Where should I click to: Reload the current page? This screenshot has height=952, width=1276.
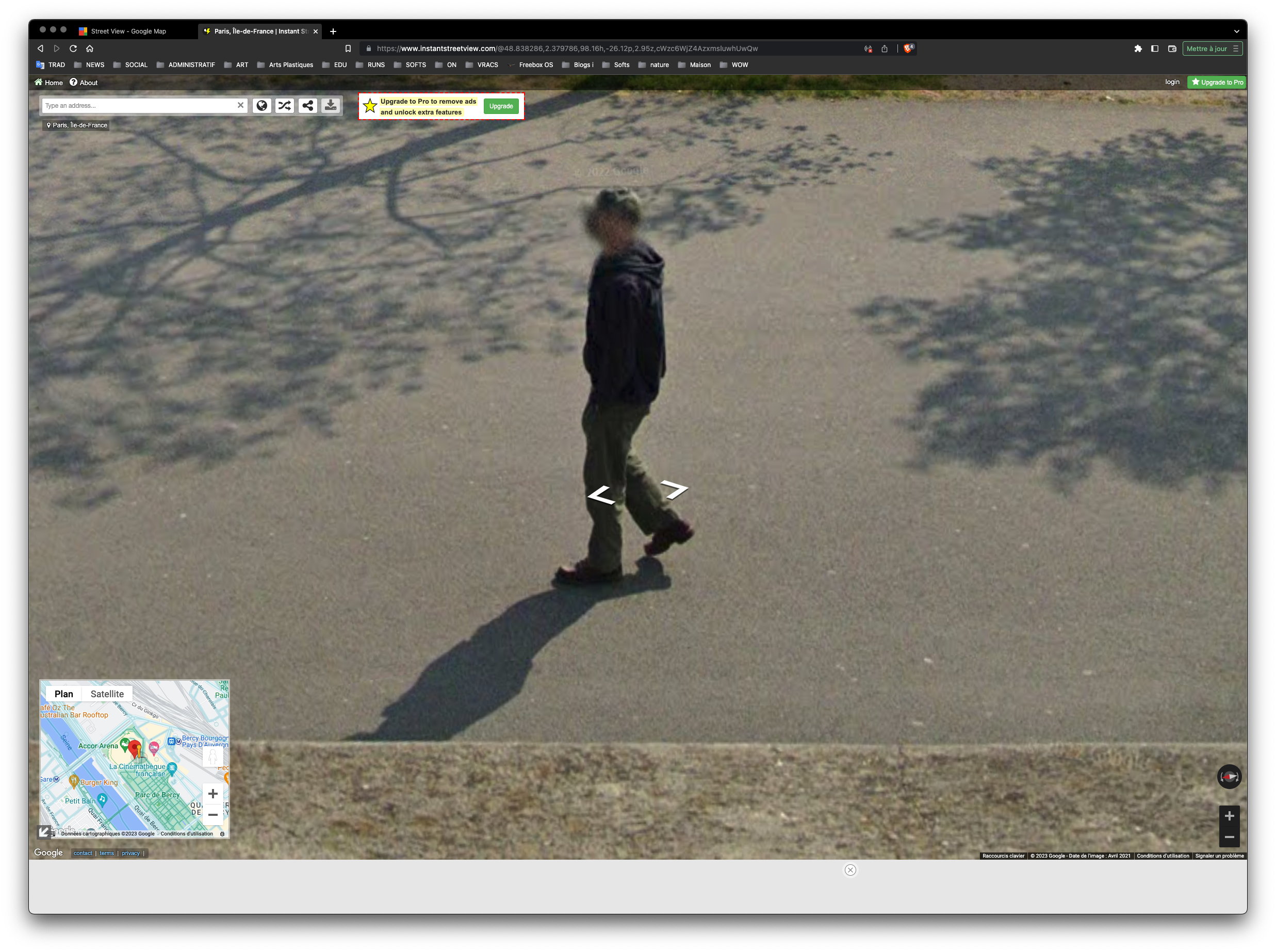73,48
